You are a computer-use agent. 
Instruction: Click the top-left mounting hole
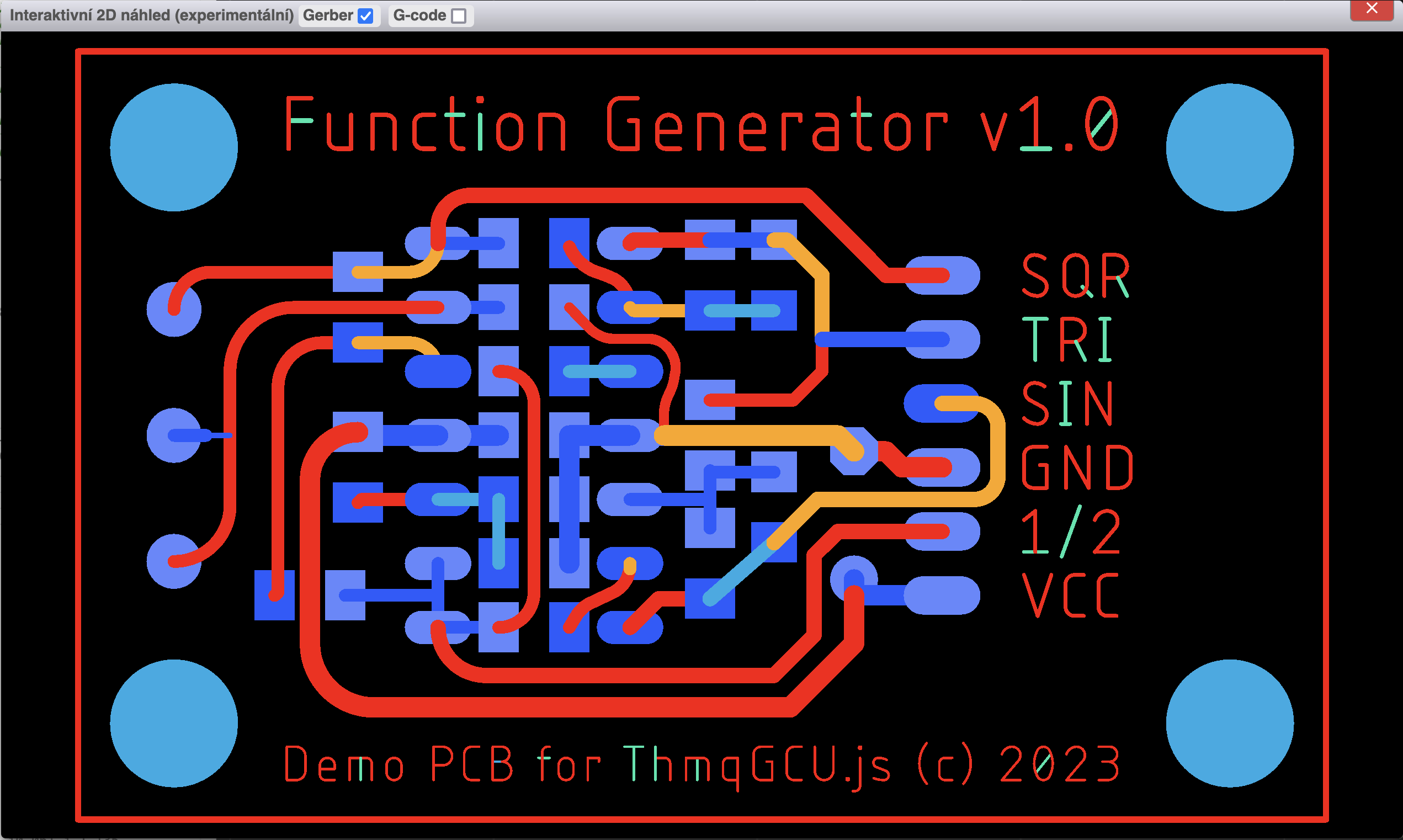point(174,148)
